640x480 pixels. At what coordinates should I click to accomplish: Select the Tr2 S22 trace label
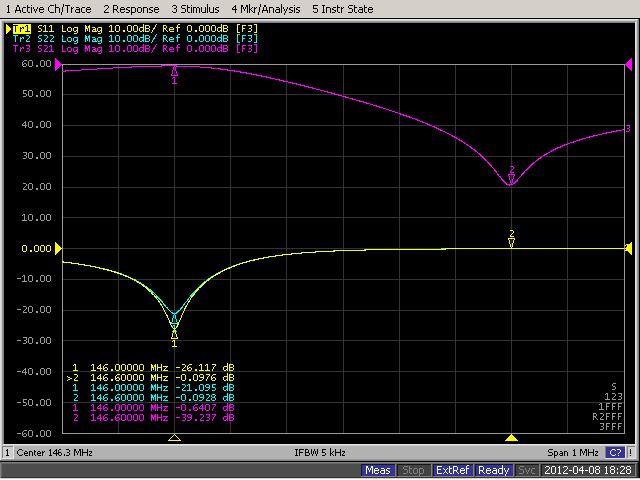pyautogui.click(x=135, y=39)
